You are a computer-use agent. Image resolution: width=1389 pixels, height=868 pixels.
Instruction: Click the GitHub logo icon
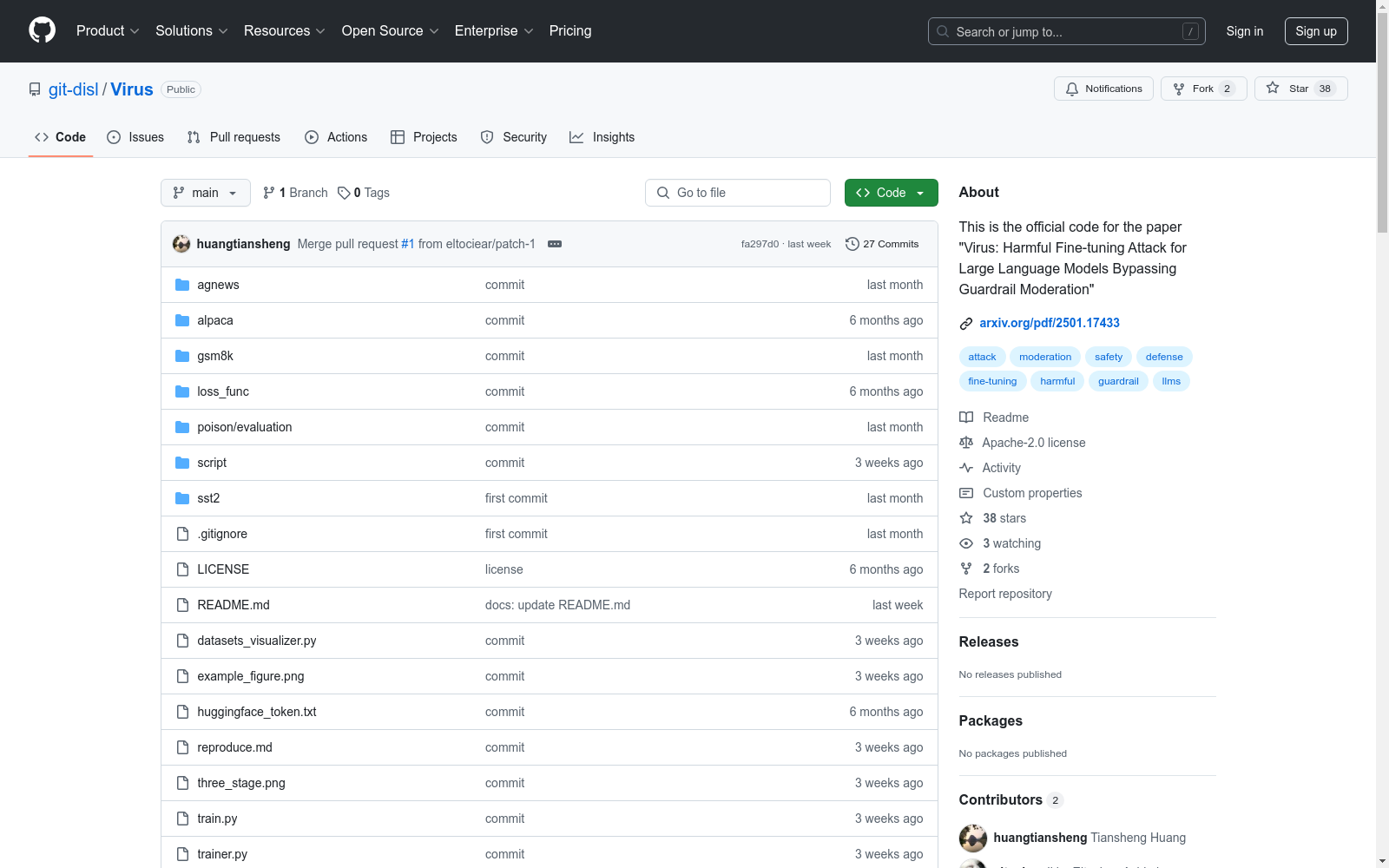42,30
